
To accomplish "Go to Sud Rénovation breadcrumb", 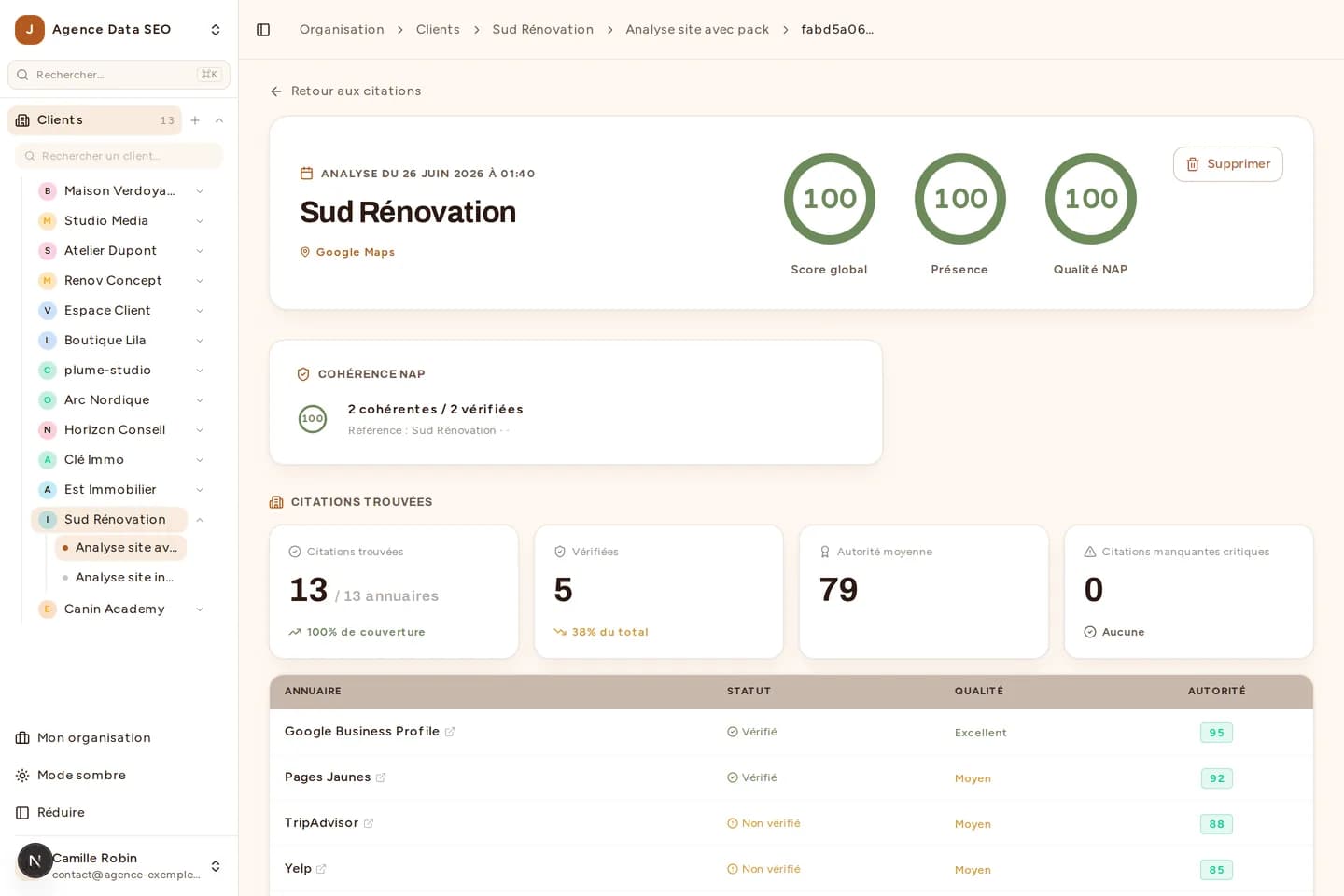I will 542,30.
